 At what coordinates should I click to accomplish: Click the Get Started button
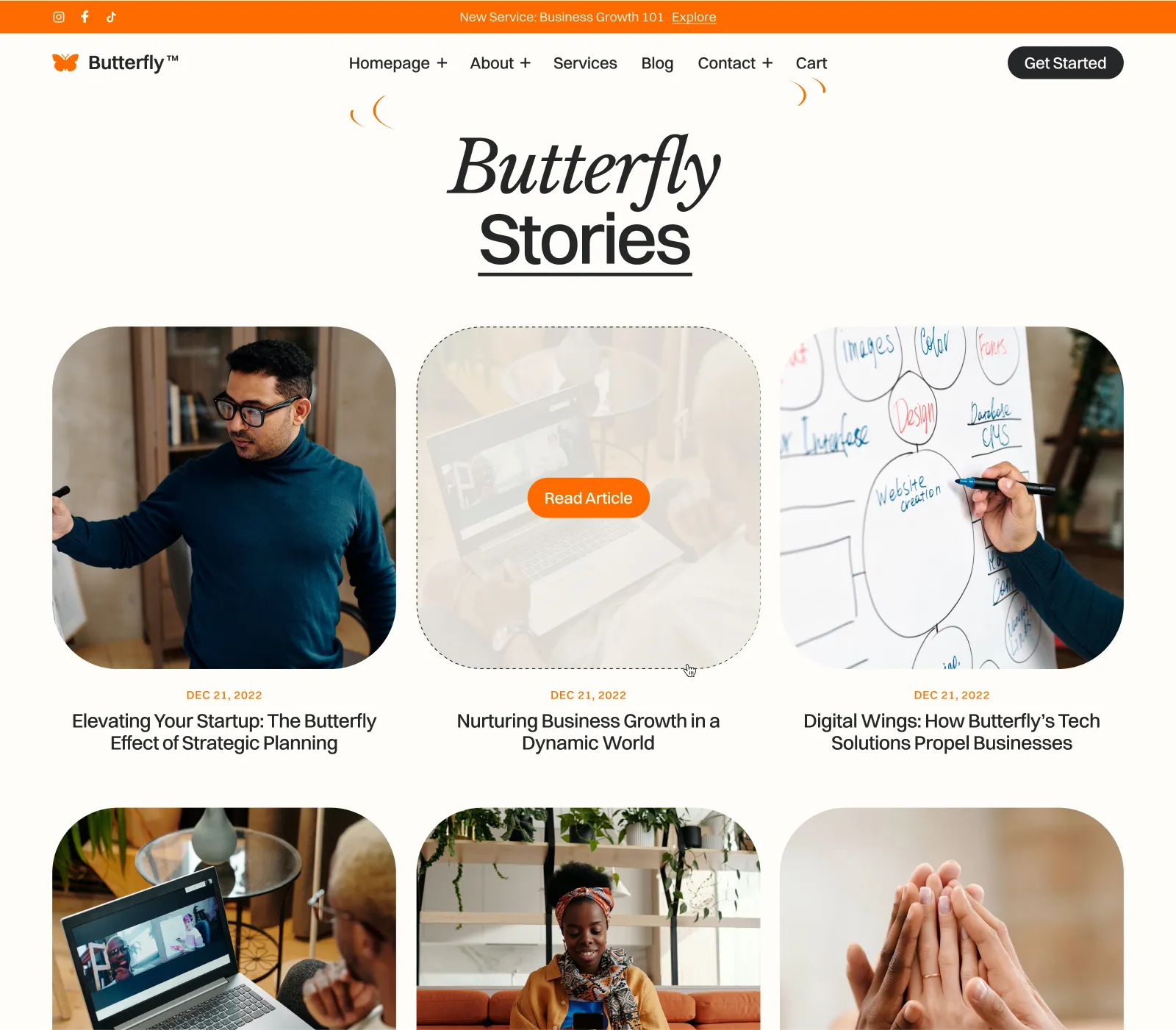1065,63
